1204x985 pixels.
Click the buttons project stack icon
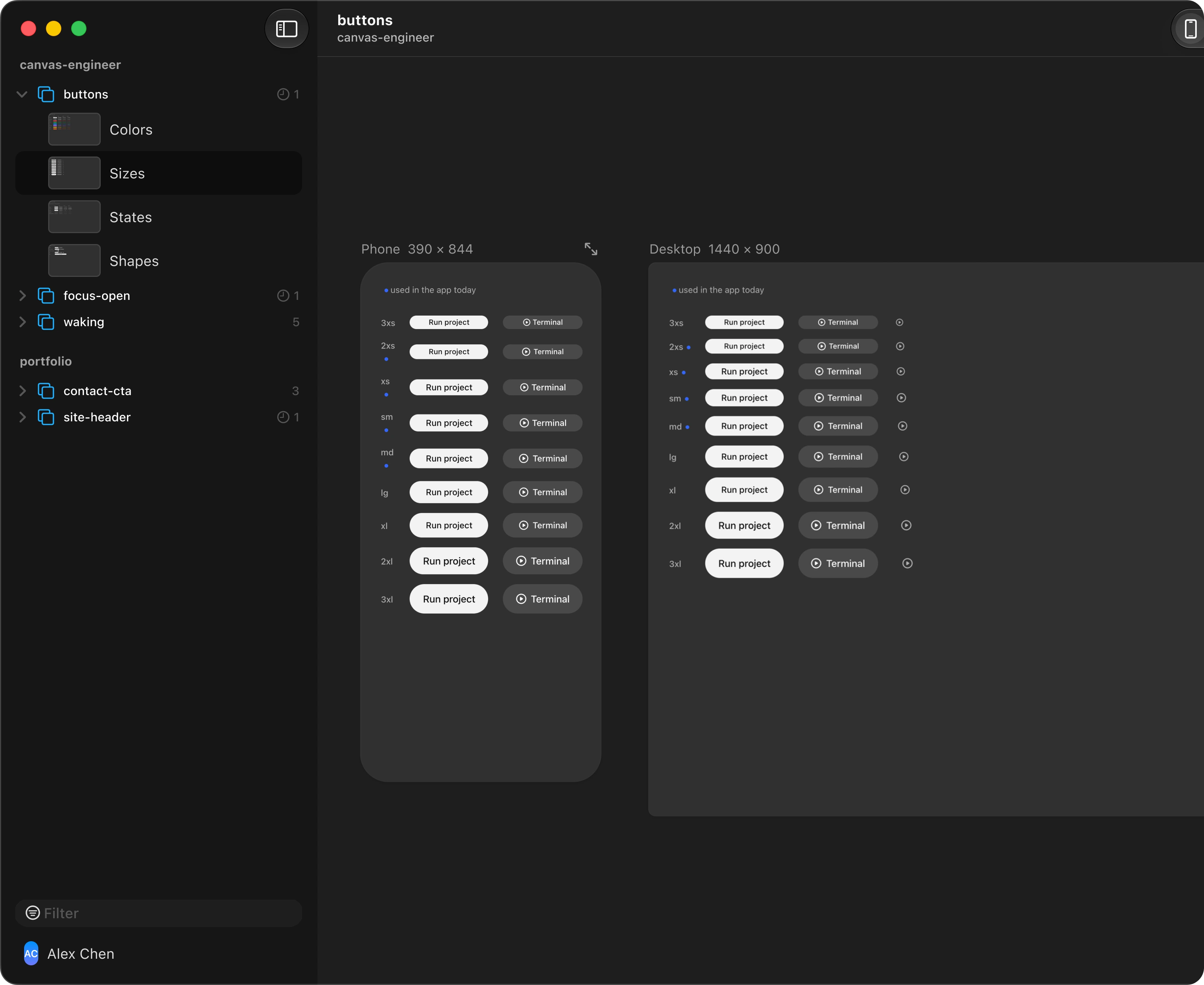click(x=46, y=94)
